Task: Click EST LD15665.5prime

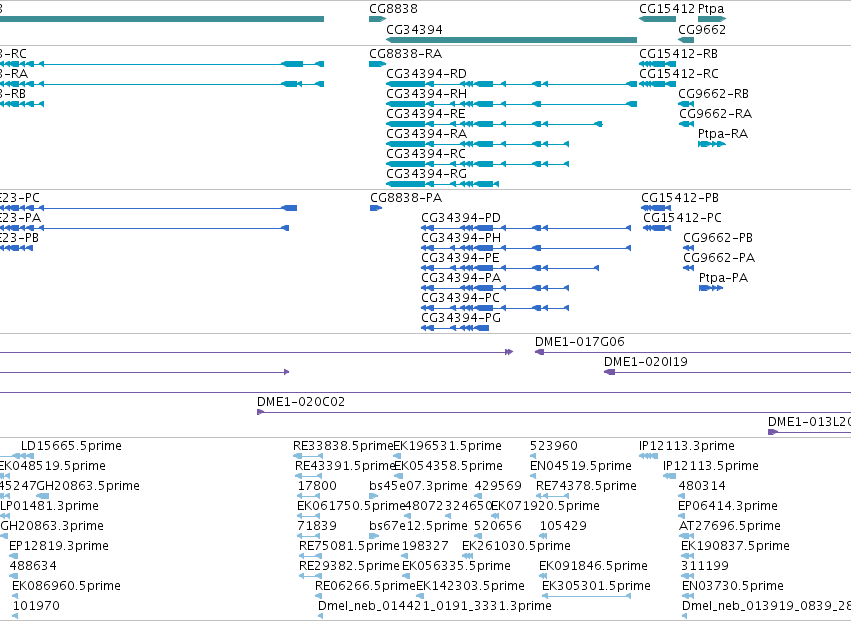Action: (71, 446)
